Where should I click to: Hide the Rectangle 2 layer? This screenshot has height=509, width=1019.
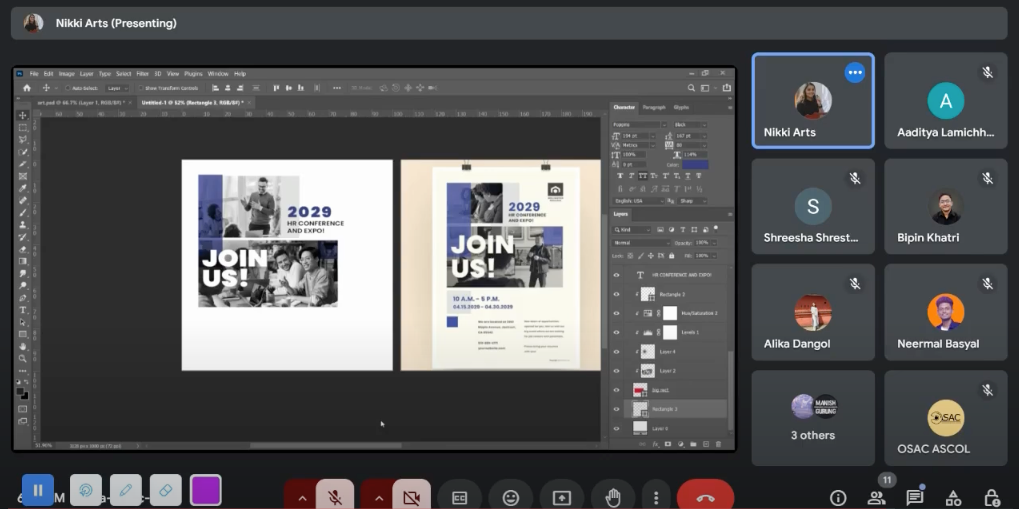pos(617,294)
